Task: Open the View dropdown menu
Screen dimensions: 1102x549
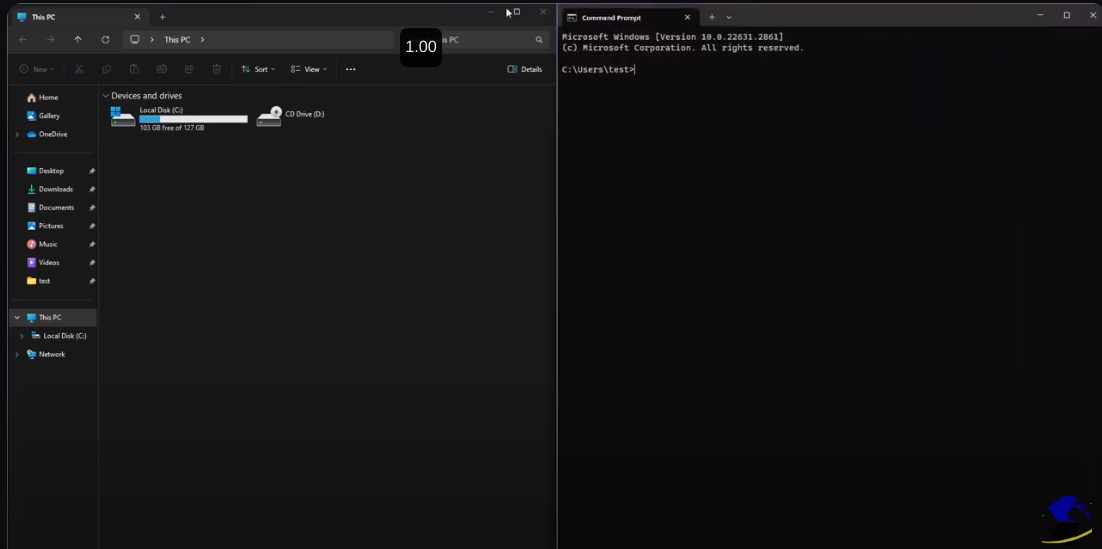Action: [x=308, y=70]
